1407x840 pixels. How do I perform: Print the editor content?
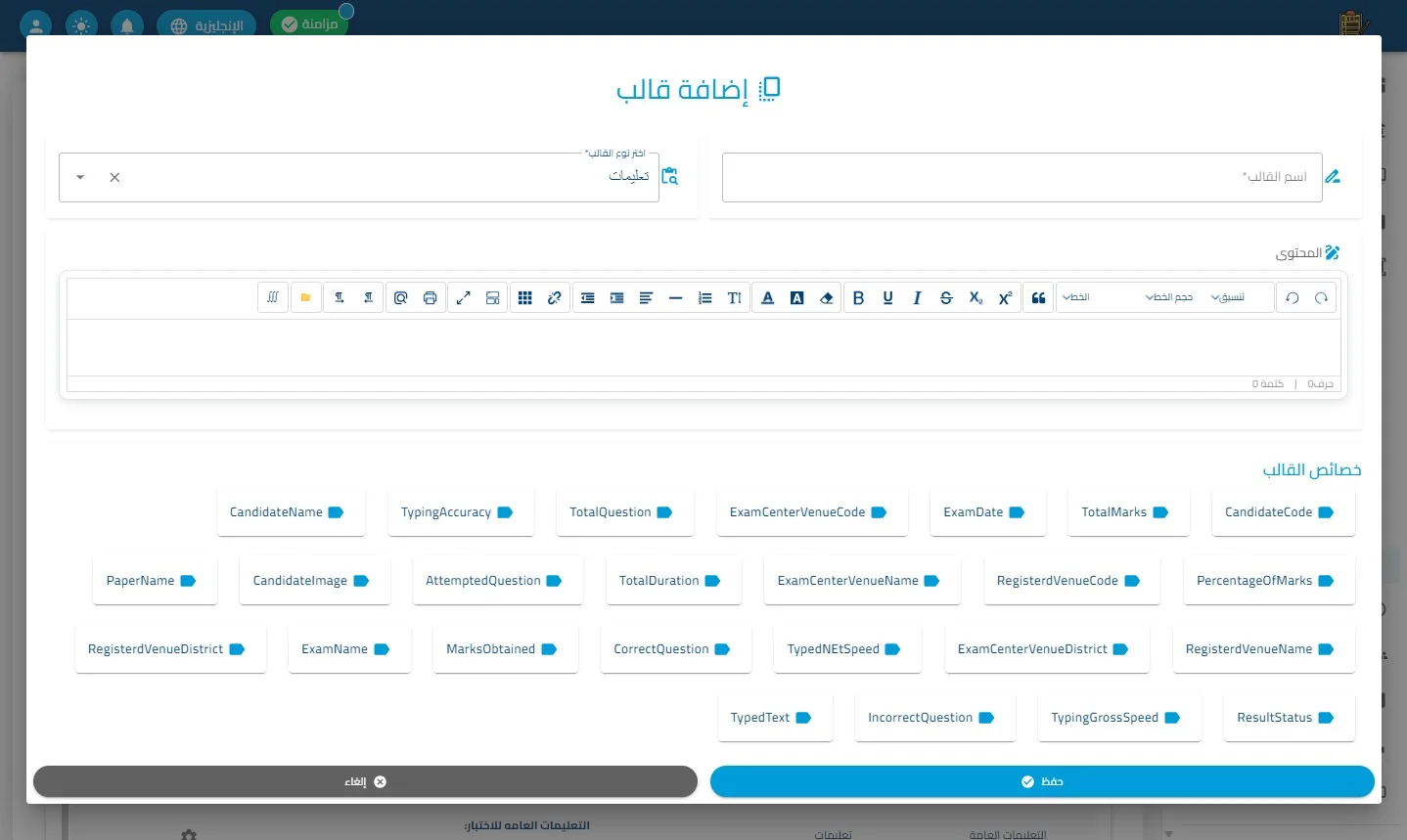pyautogui.click(x=430, y=297)
